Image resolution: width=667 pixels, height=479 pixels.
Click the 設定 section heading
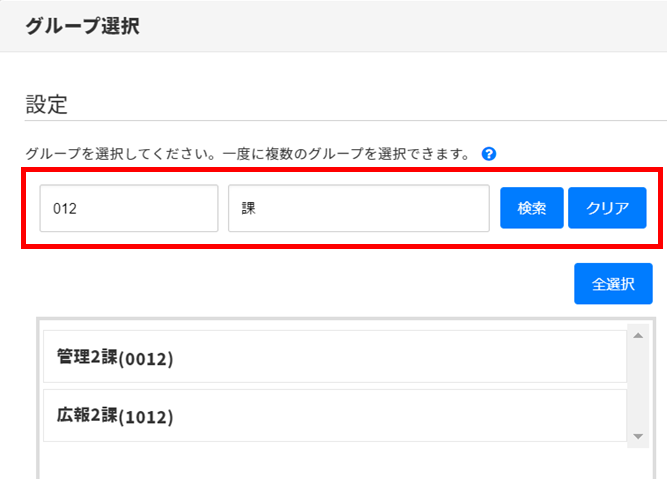pyautogui.click(x=46, y=104)
